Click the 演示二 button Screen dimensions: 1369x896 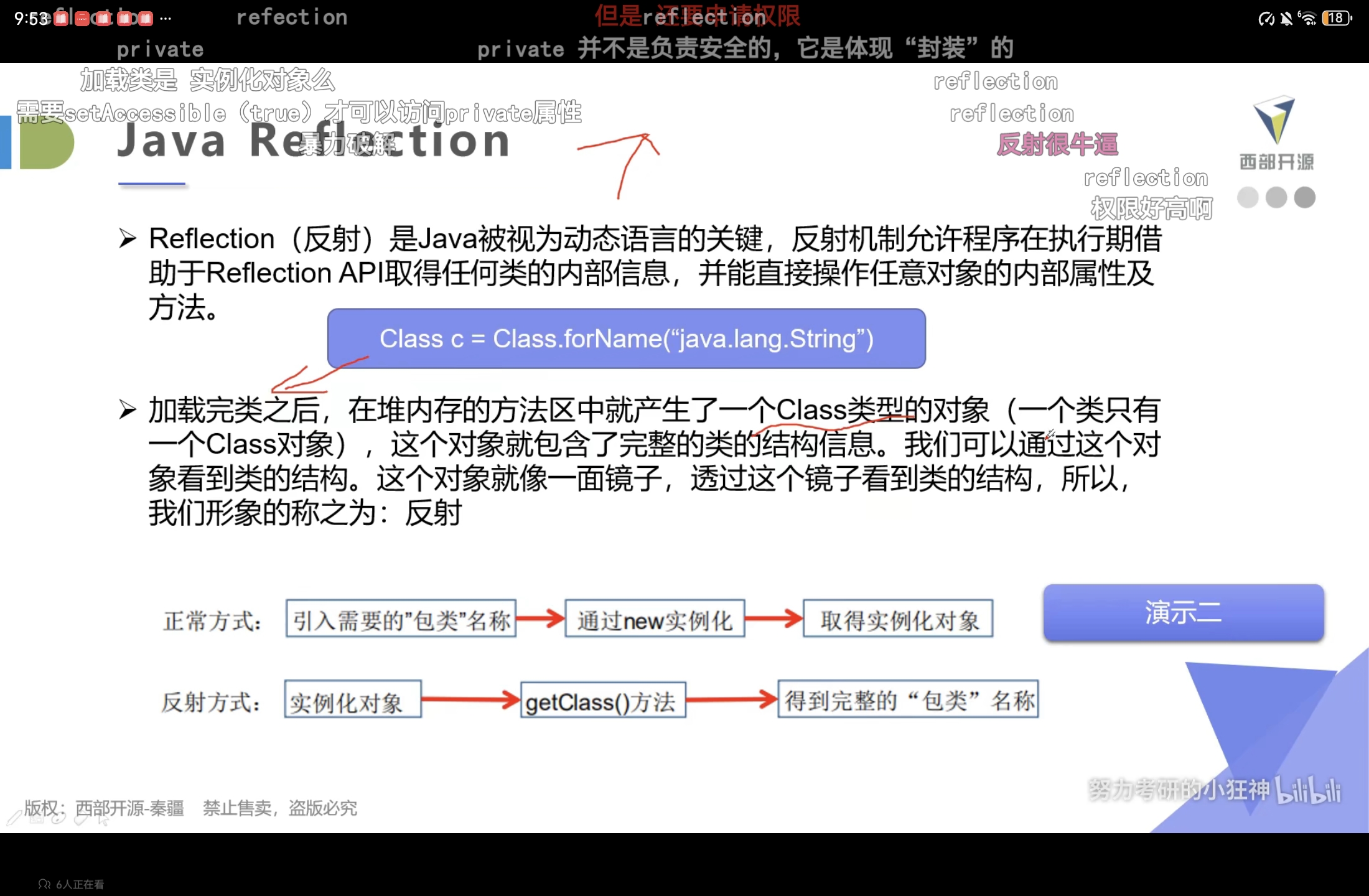[x=1183, y=613]
